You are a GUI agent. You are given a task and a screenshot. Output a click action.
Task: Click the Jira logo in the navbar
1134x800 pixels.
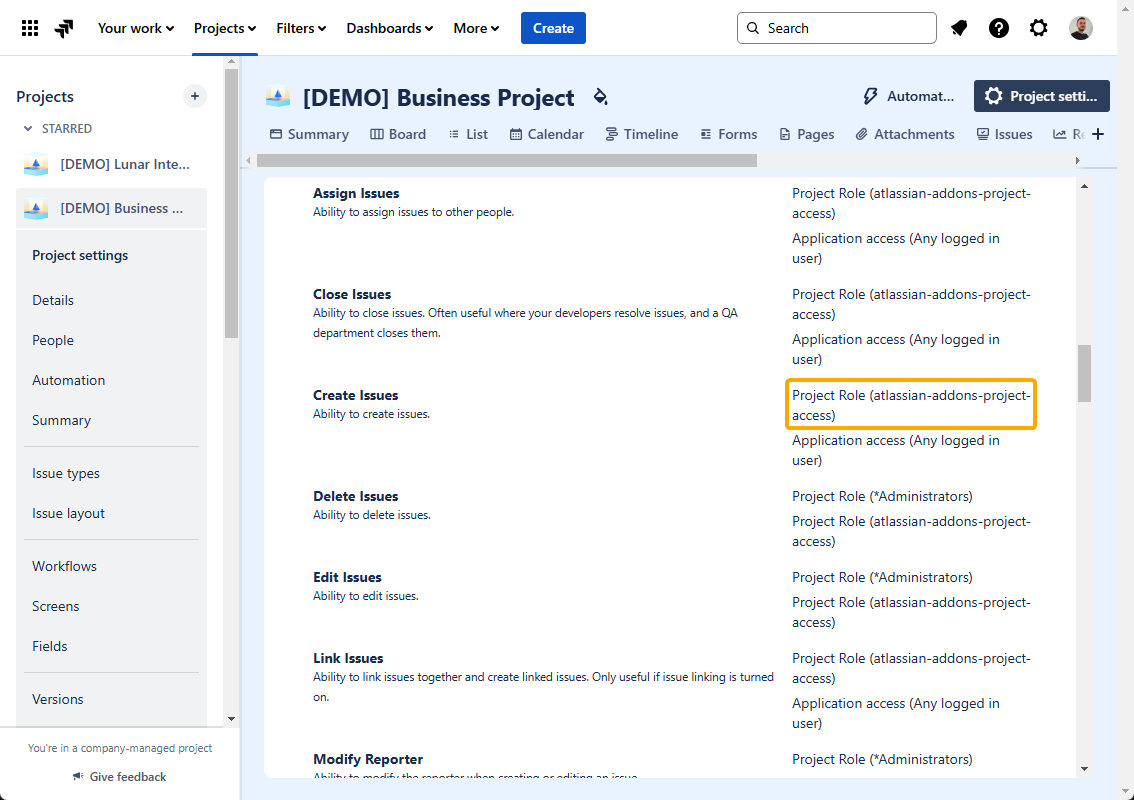63,27
